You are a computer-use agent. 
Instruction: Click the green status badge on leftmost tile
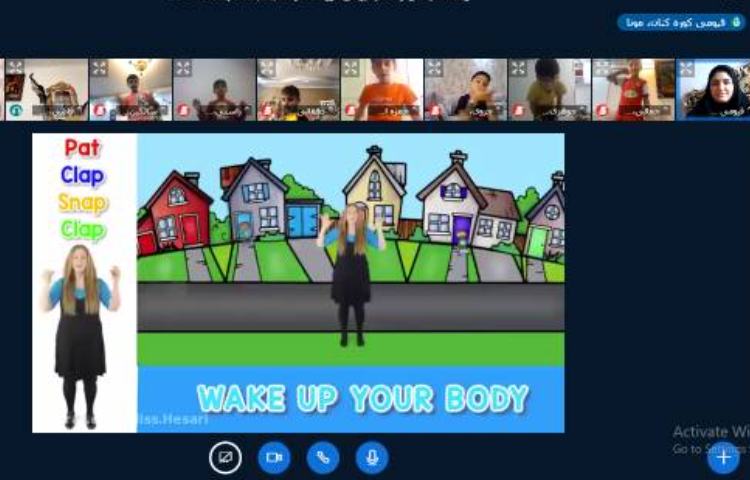click(x=15, y=110)
